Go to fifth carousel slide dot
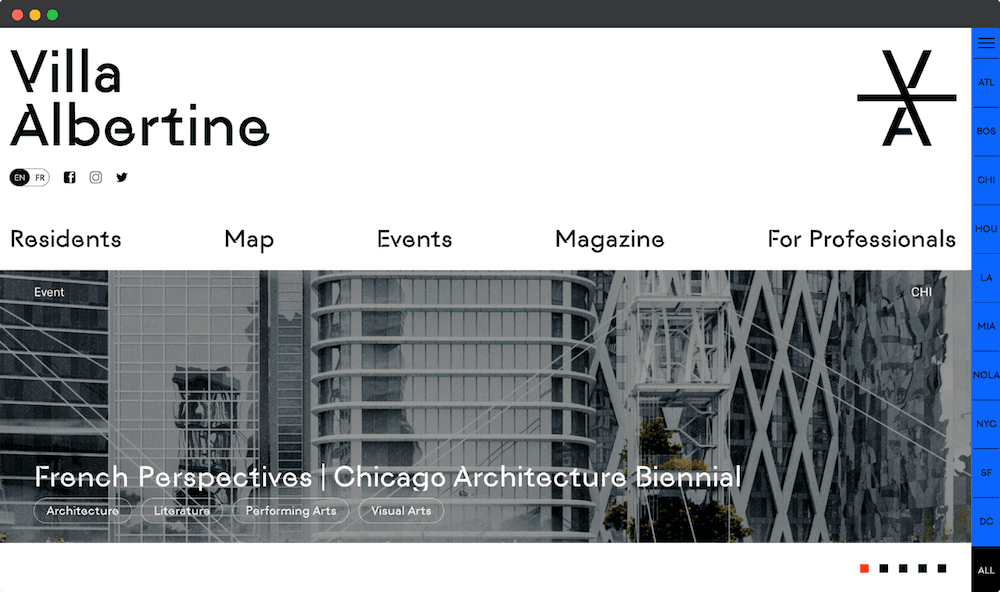The width and height of the screenshot is (1000, 592). click(942, 568)
